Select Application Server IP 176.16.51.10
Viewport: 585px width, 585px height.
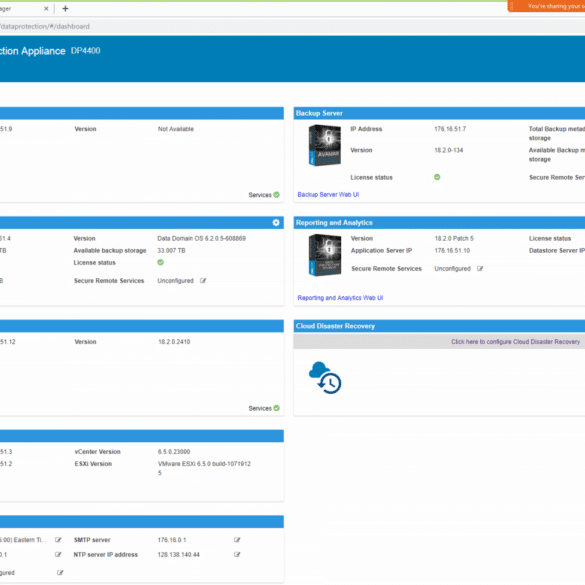coord(452,250)
